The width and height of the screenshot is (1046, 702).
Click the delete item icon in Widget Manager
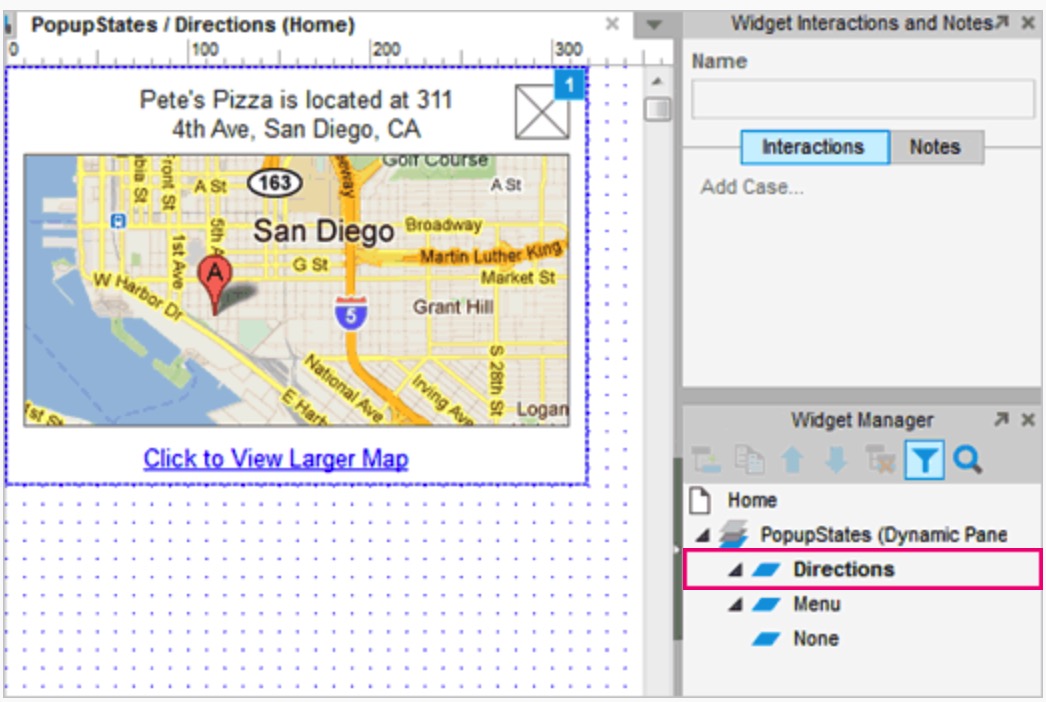(x=881, y=460)
